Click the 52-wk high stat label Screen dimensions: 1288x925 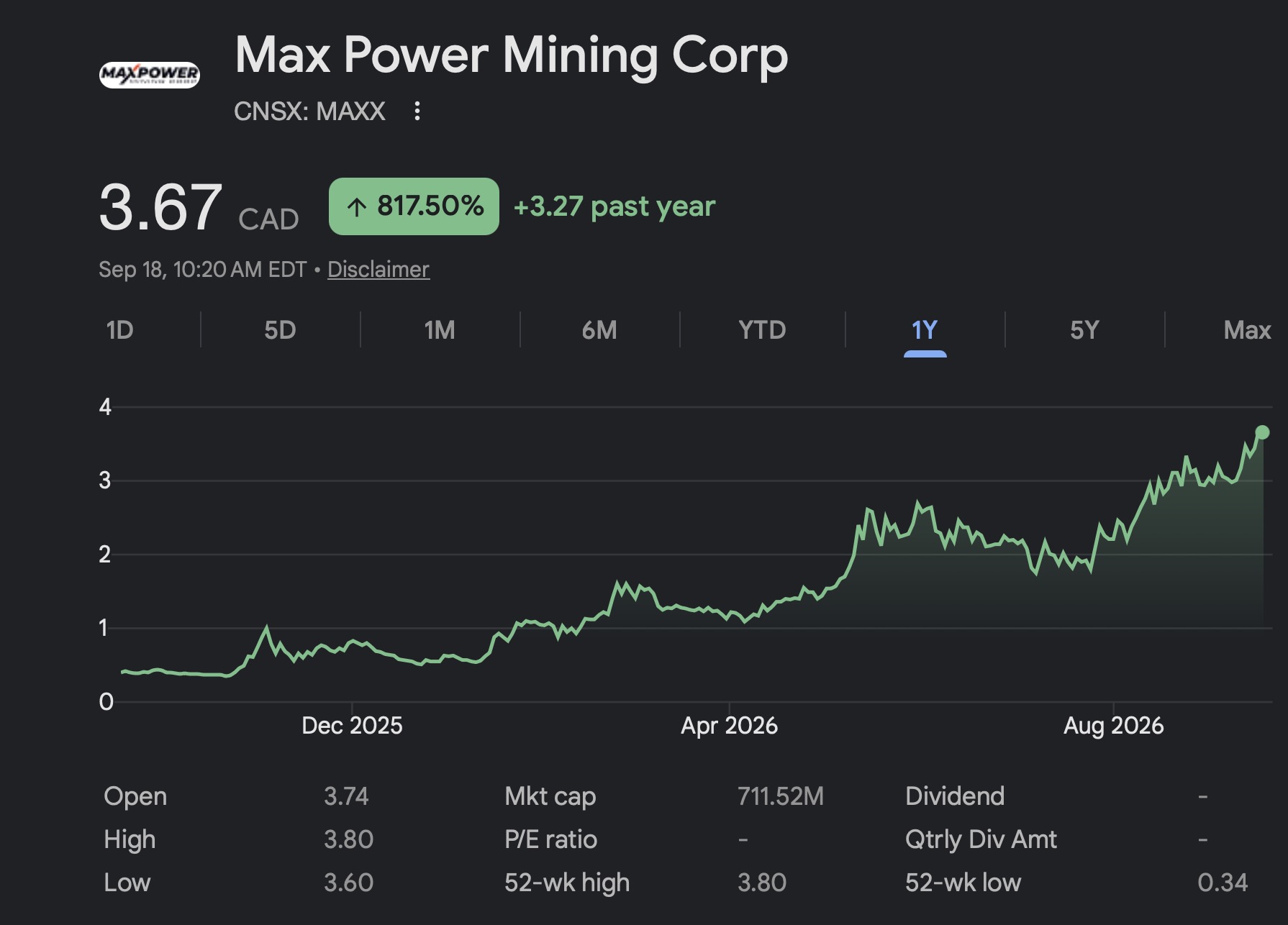pos(567,883)
